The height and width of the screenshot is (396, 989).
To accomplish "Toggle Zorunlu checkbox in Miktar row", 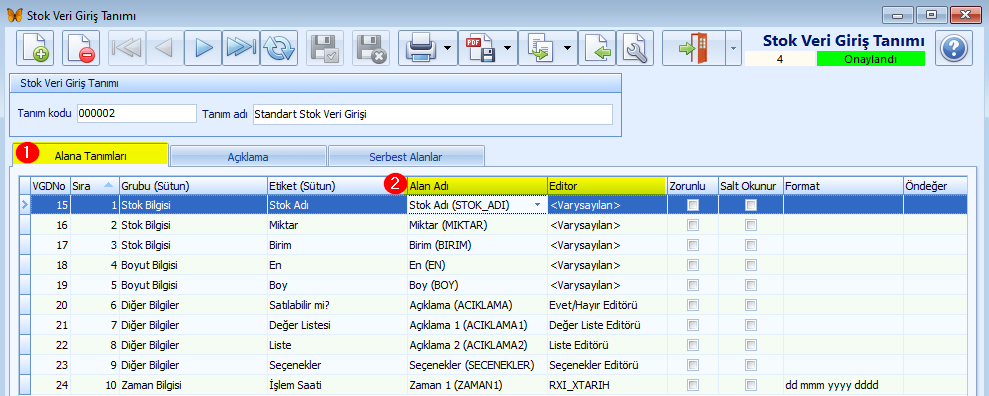I will 693,225.
